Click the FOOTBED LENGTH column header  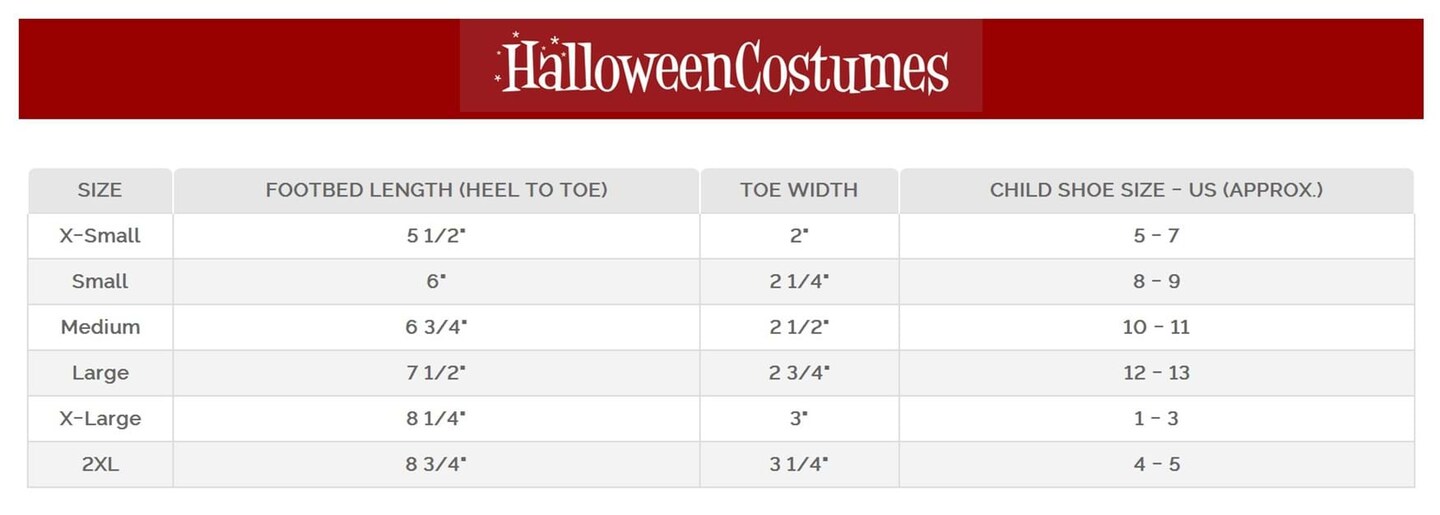tap(436, 190)
